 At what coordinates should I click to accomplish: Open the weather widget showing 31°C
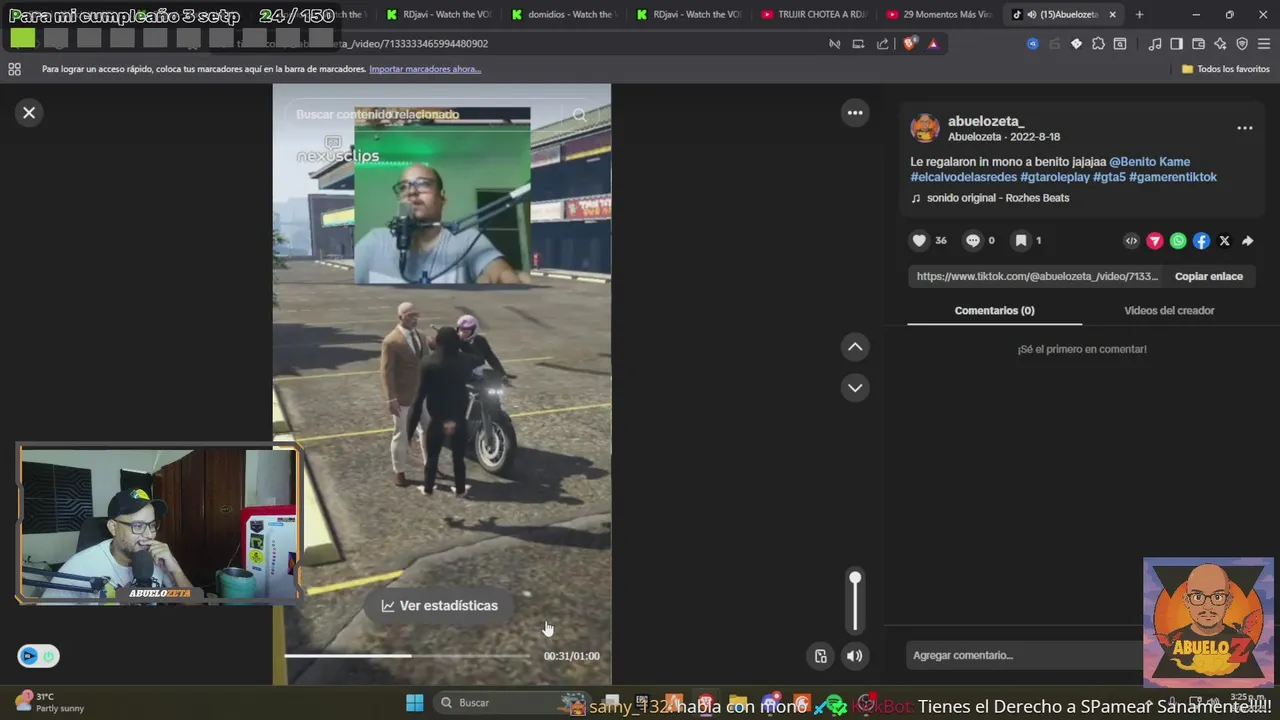tap(48, 702)
